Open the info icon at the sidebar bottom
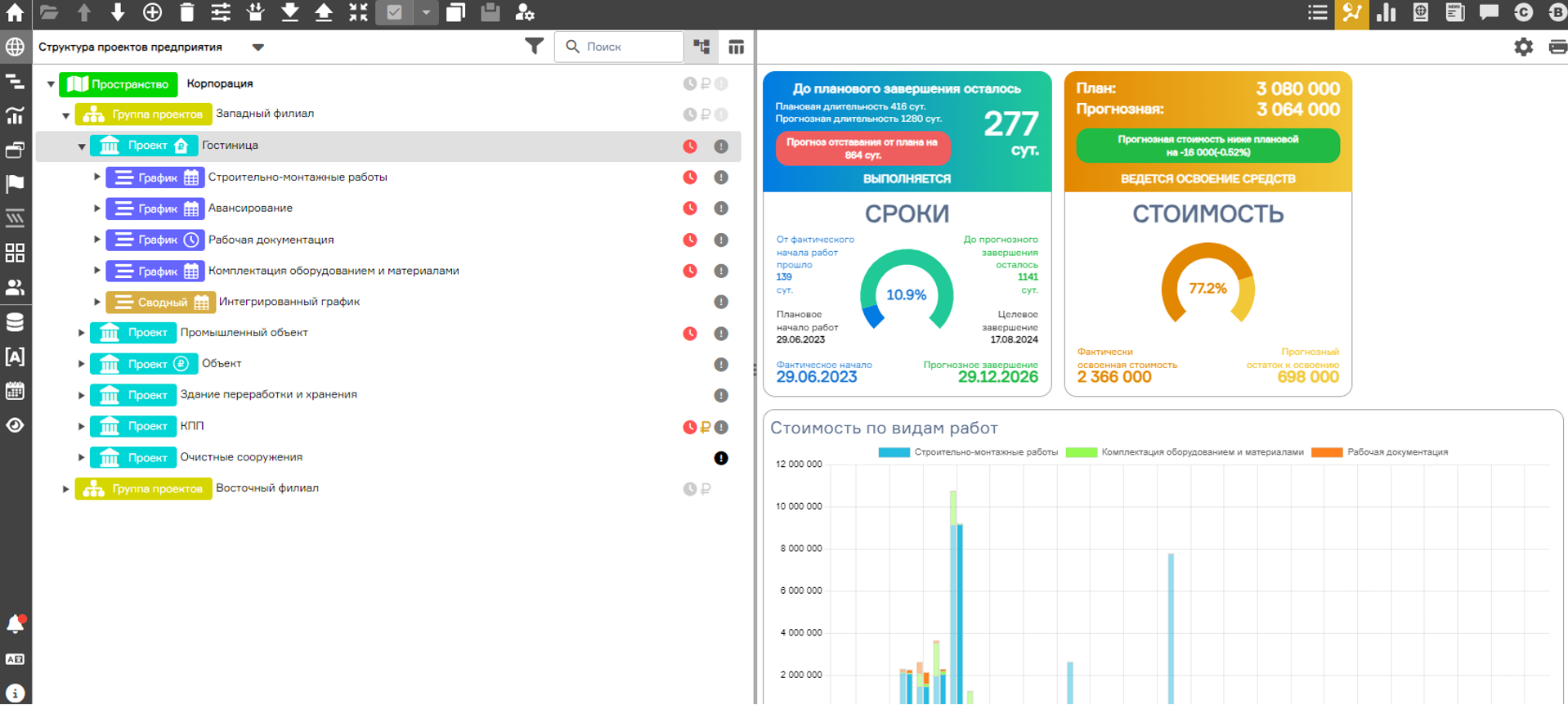 click(15, 693)
